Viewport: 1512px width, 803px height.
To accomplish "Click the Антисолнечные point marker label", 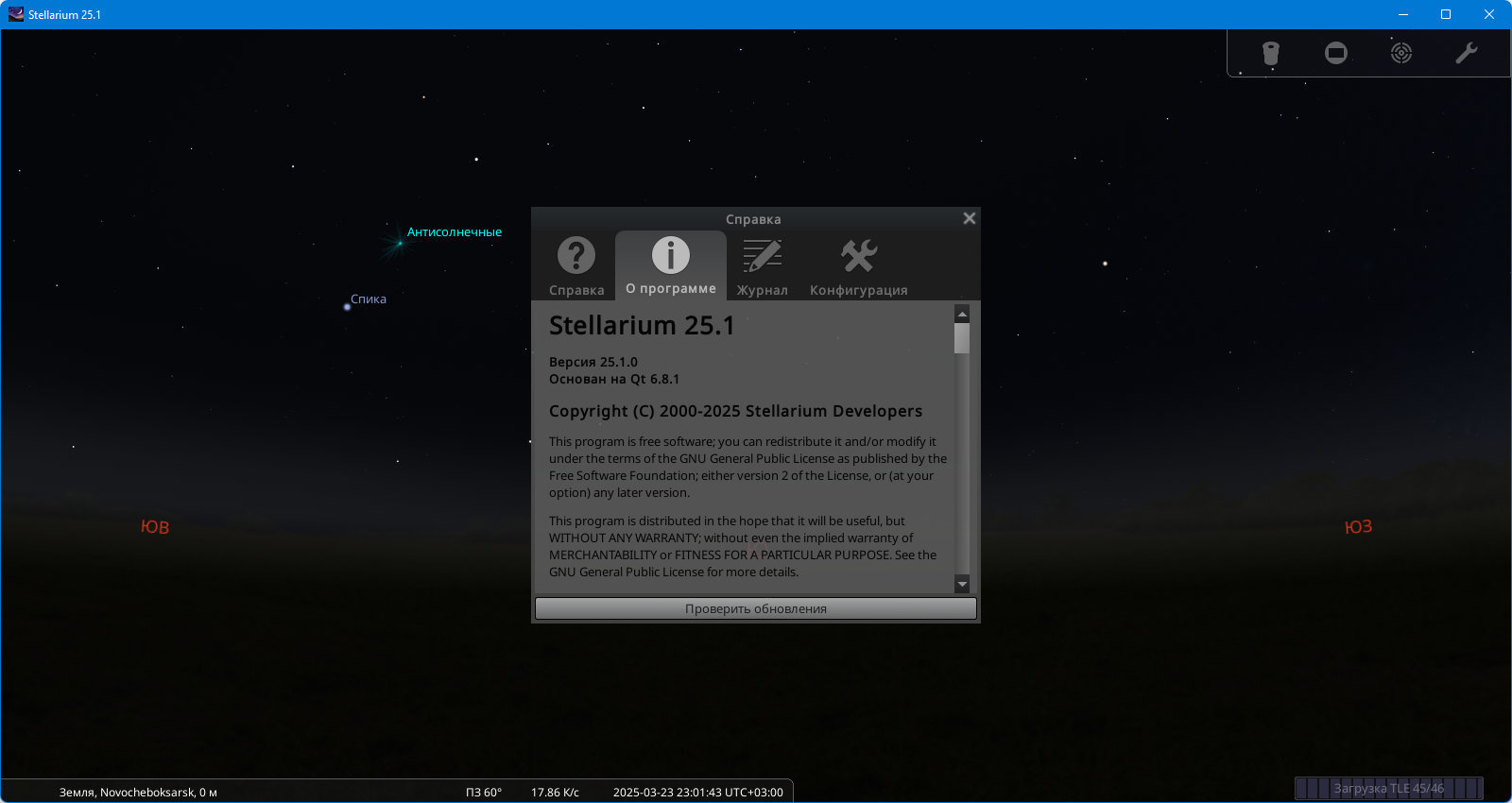I will pos(455,232).
